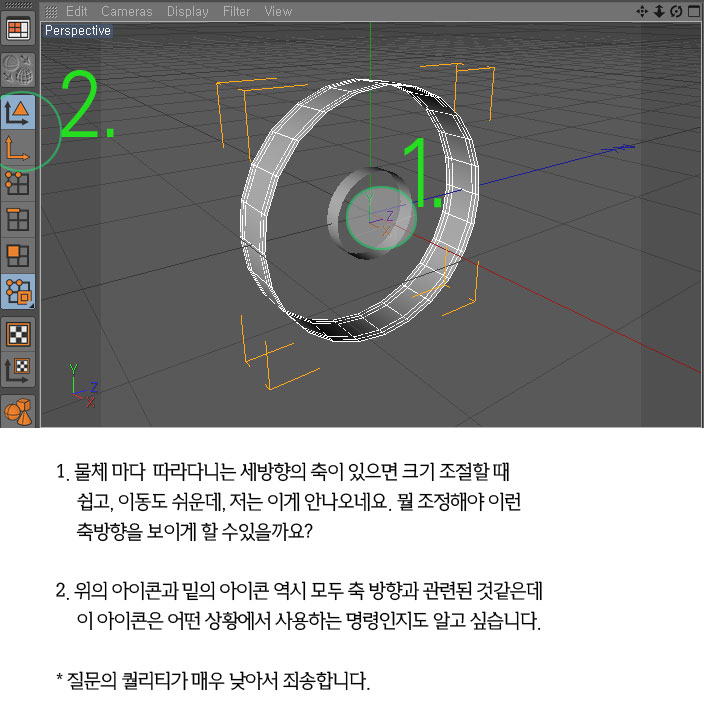
Task: Activate the Model tool icon
Action: (18, 112)
